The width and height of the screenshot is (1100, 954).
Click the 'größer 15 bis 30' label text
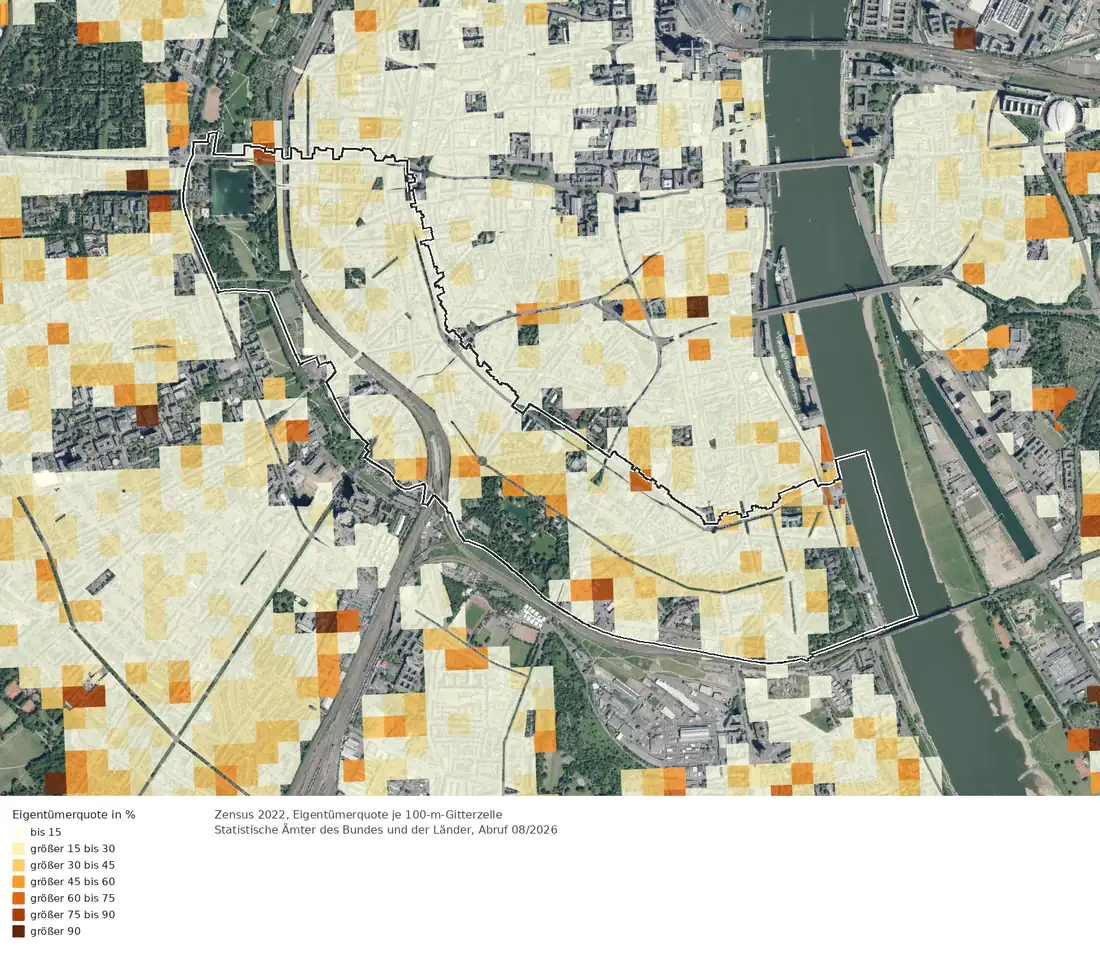tap(72, 849)
